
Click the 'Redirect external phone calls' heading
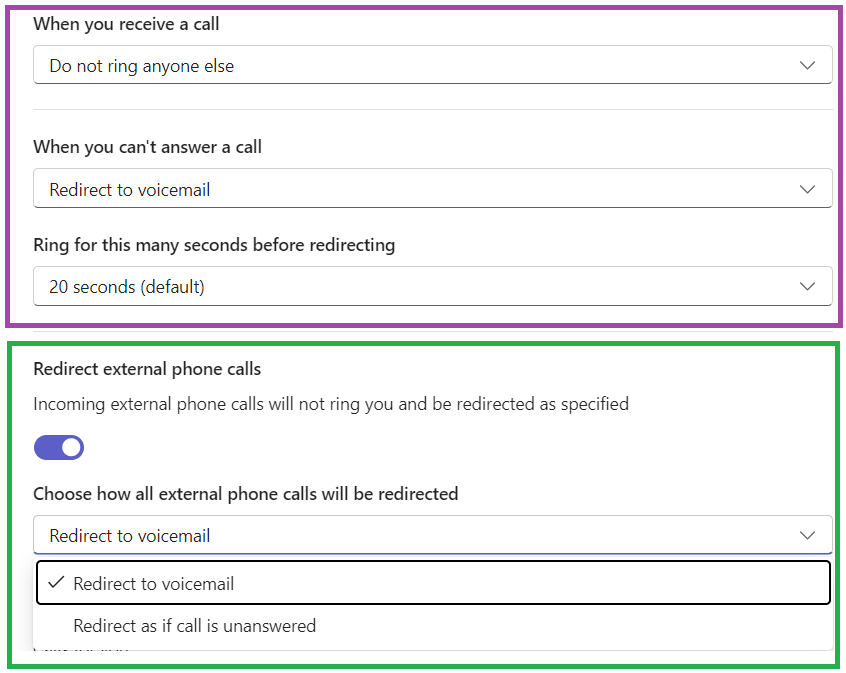click(x=147, y=369)
